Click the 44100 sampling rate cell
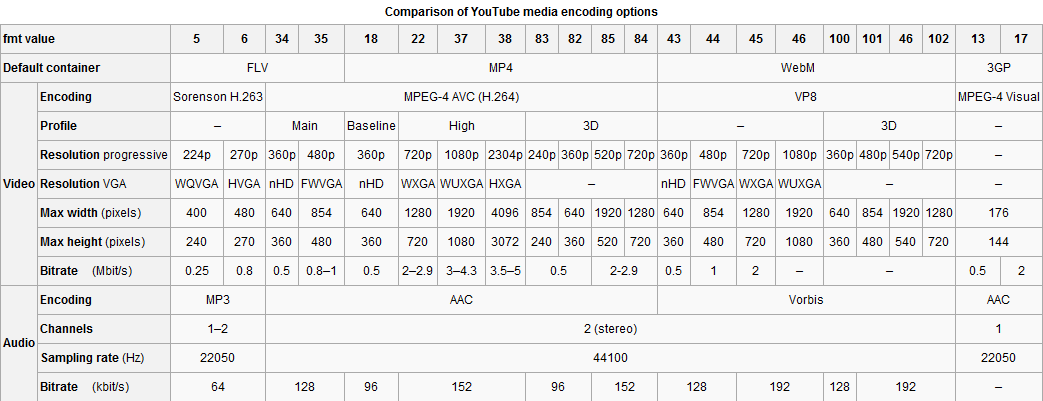The height and width of the screenshot is (401, 1043). [x=610, y=358]
